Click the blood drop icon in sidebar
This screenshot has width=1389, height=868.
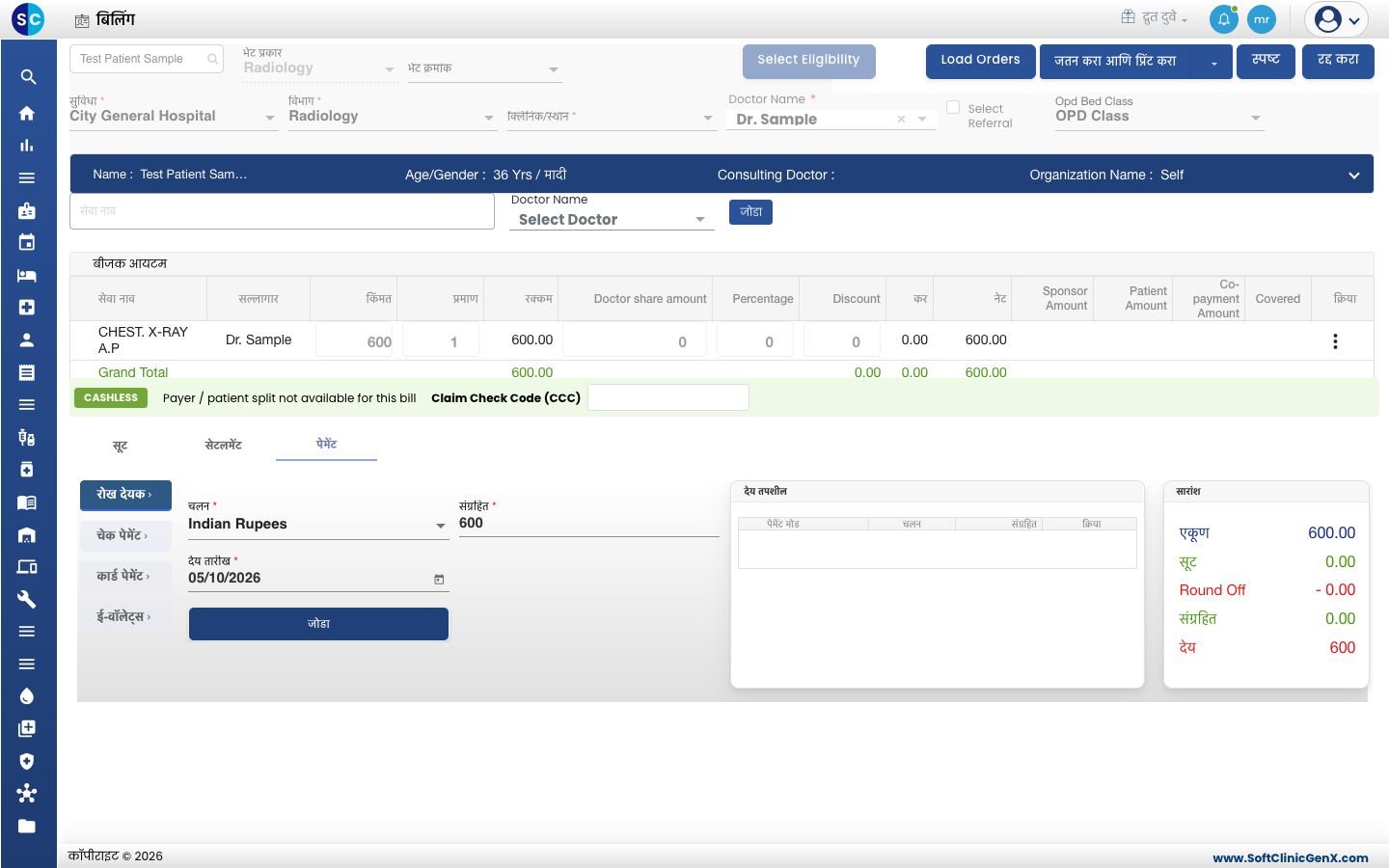27,696
